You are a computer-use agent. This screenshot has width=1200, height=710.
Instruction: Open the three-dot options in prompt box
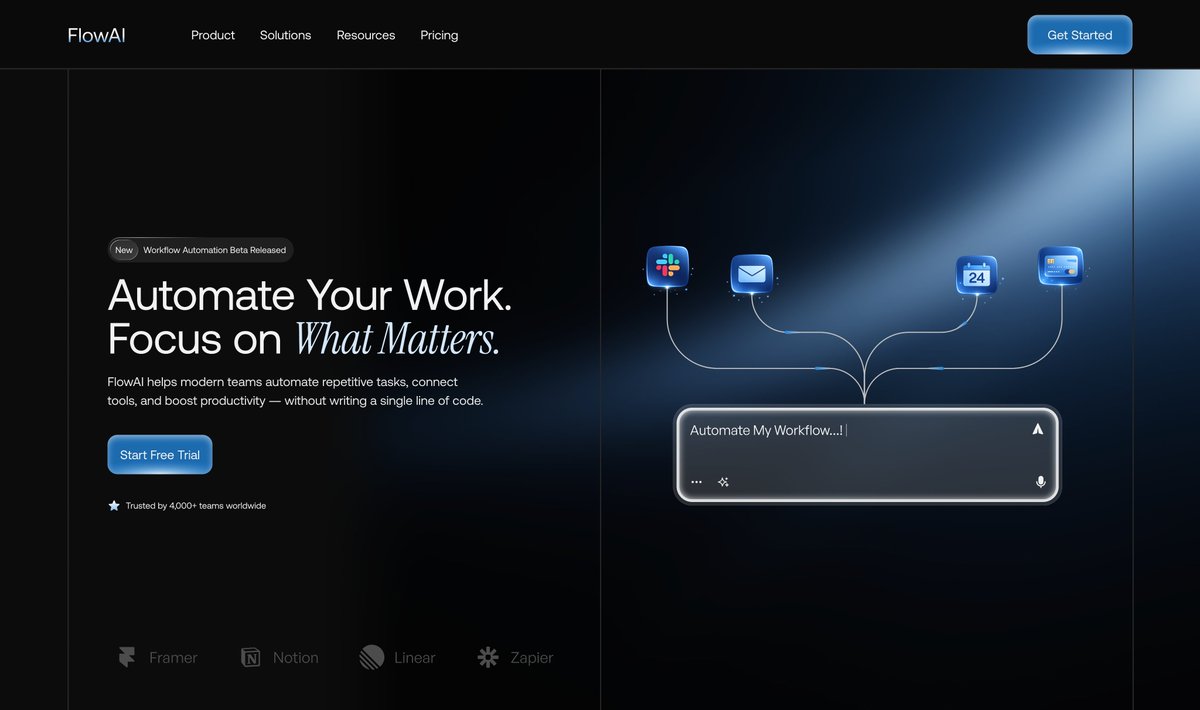696,482
